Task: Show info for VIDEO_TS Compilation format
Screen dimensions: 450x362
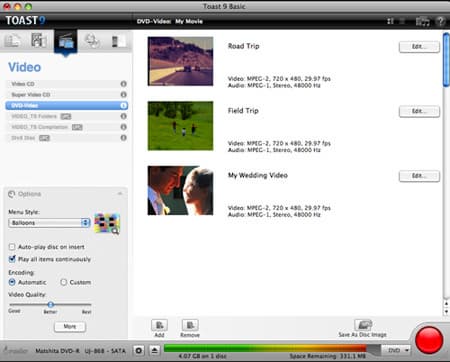Action: point(123,127)
